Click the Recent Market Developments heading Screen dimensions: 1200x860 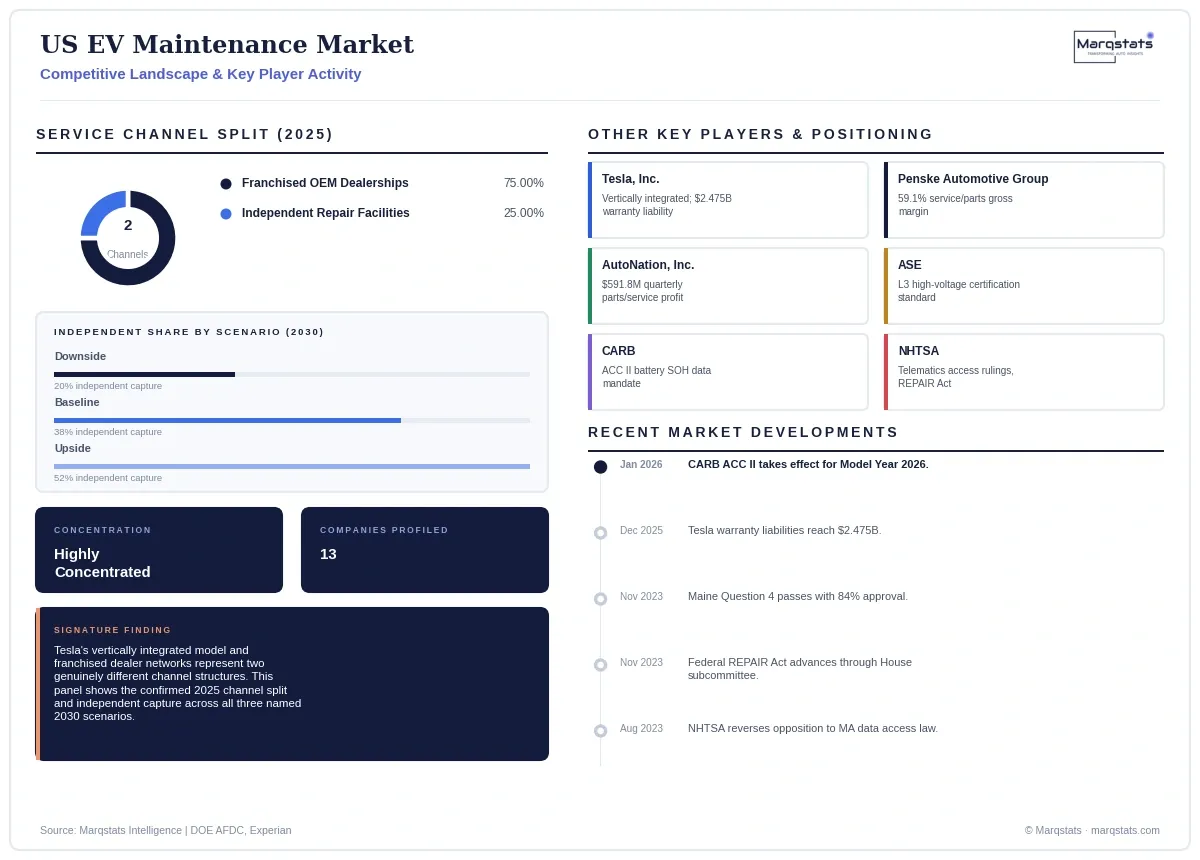point(744,432)
